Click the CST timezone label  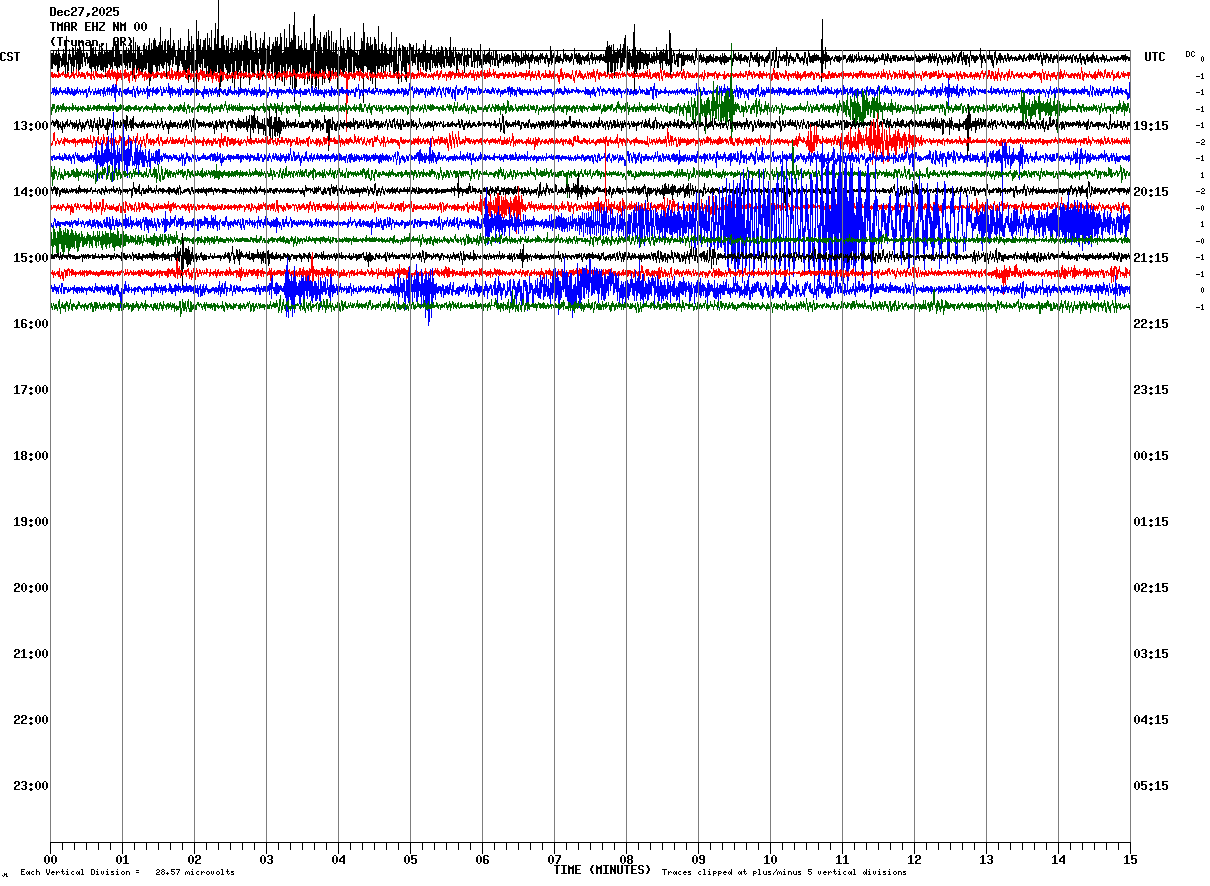[10, 57]
